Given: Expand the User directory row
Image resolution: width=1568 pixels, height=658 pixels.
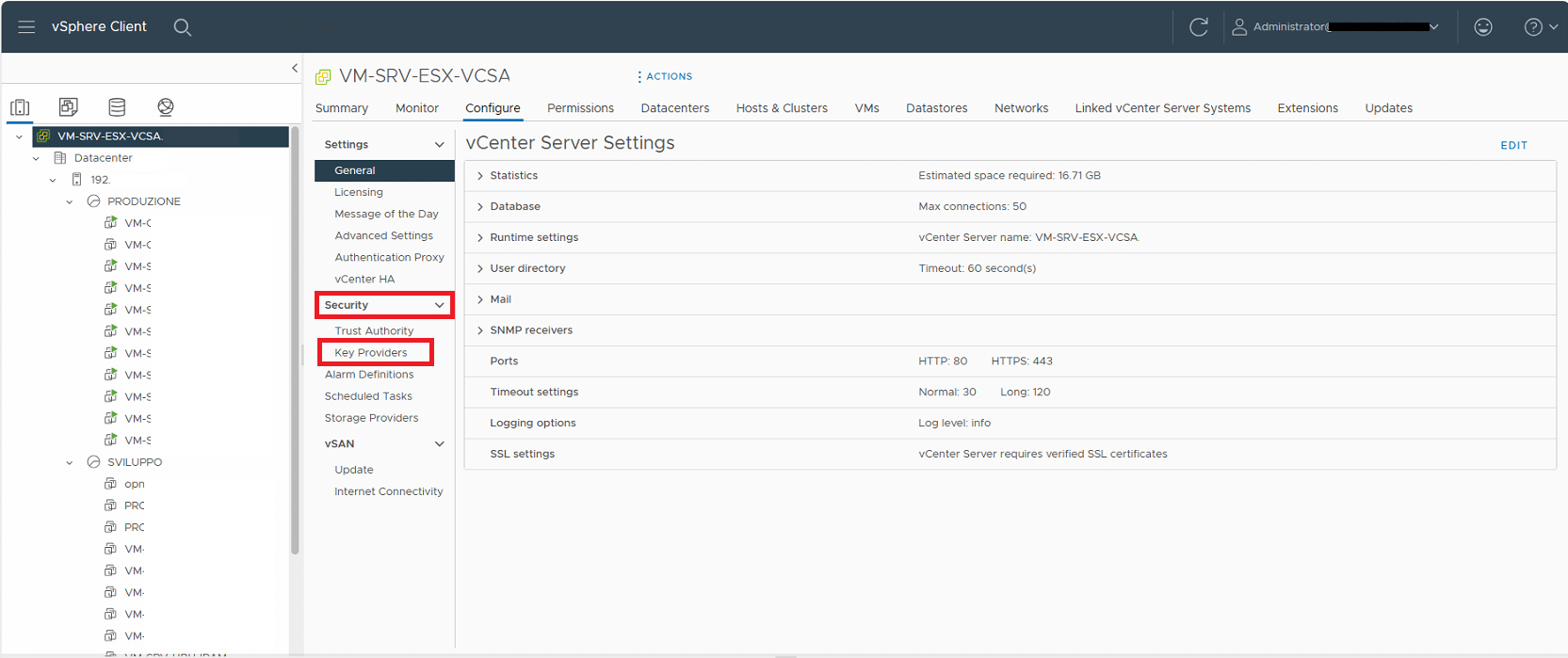Looking at the screenshot, I should (480, 268).
